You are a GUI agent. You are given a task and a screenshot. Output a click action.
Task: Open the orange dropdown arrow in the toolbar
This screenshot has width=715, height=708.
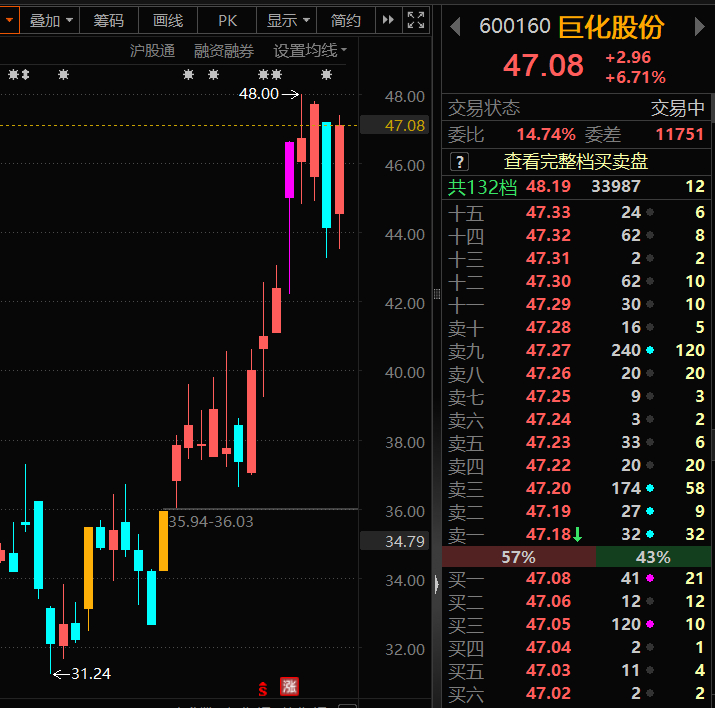[x=9, y=20]
